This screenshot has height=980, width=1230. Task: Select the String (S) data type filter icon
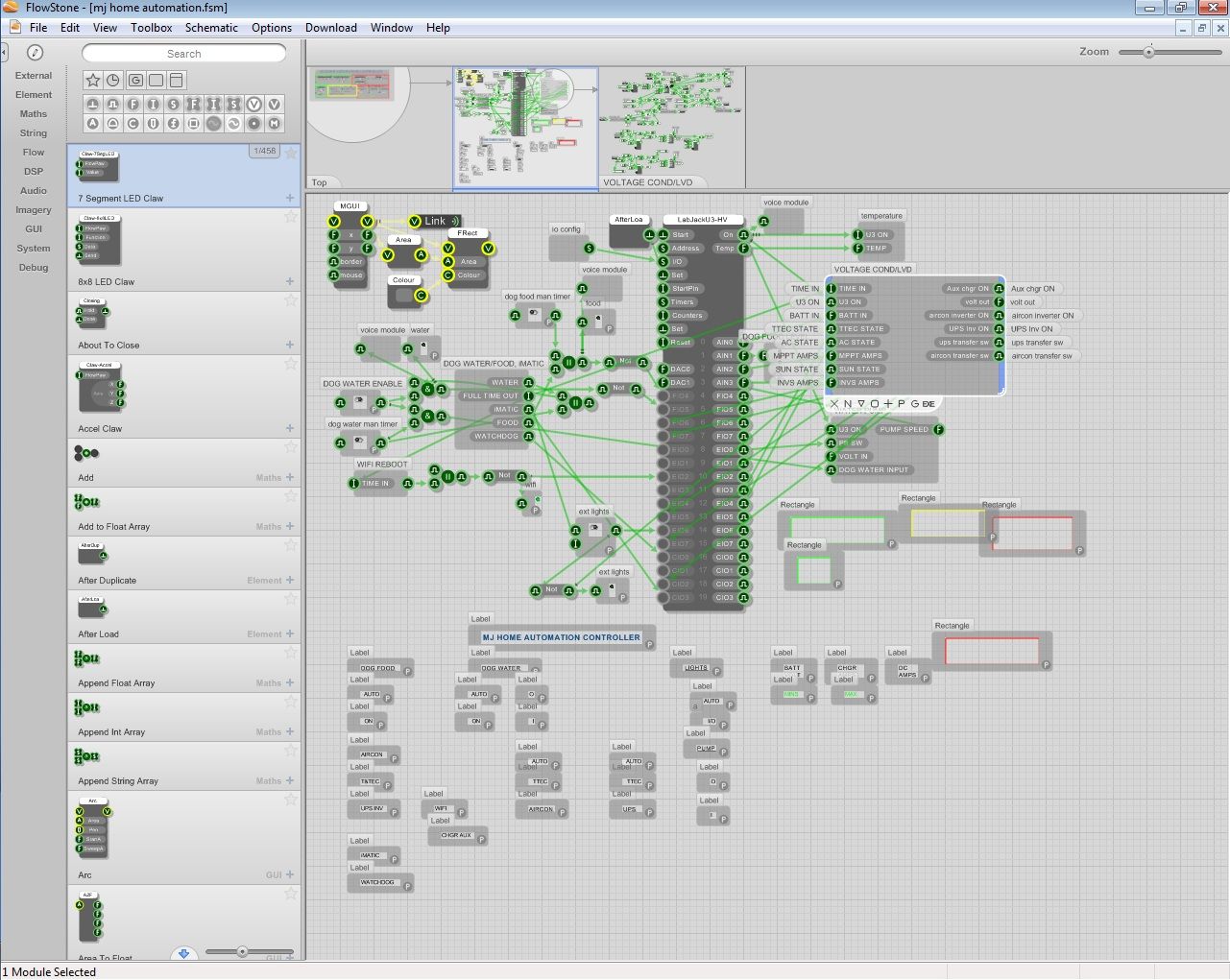174,104
